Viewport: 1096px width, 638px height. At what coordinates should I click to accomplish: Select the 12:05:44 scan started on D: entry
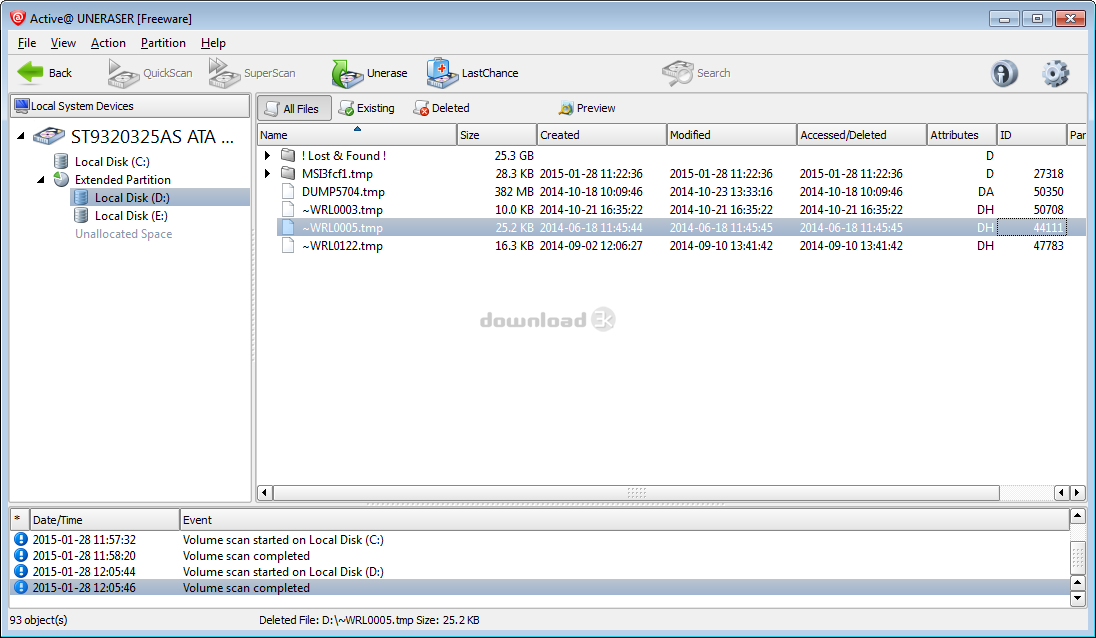[540, 572]
